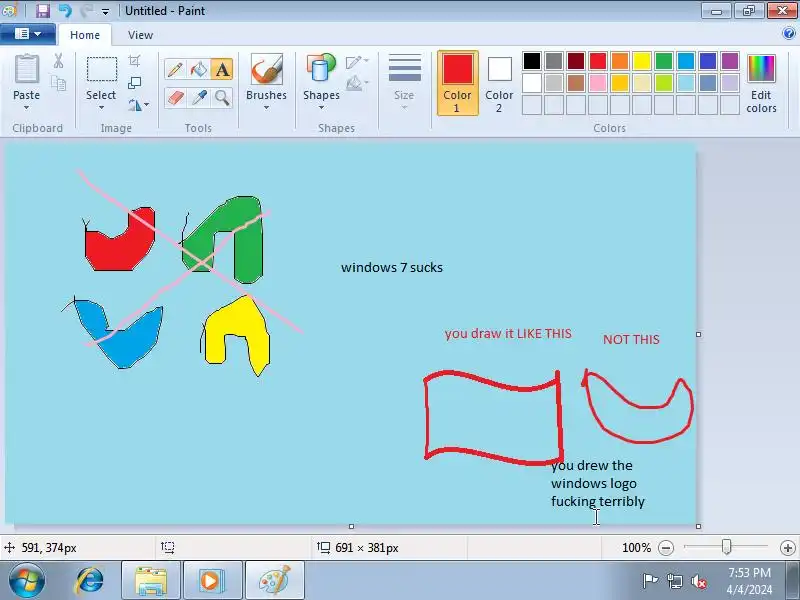The width and height of the screenshot is (800, 600).
Task: Open the shape Outline dropdown
Action: 357,62
